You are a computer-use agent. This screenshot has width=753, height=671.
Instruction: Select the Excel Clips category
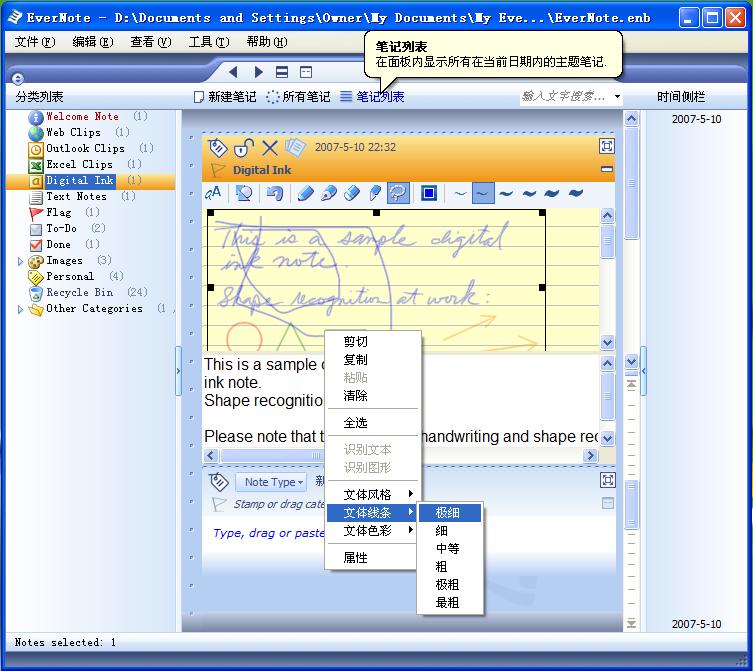tap(79, 164)
